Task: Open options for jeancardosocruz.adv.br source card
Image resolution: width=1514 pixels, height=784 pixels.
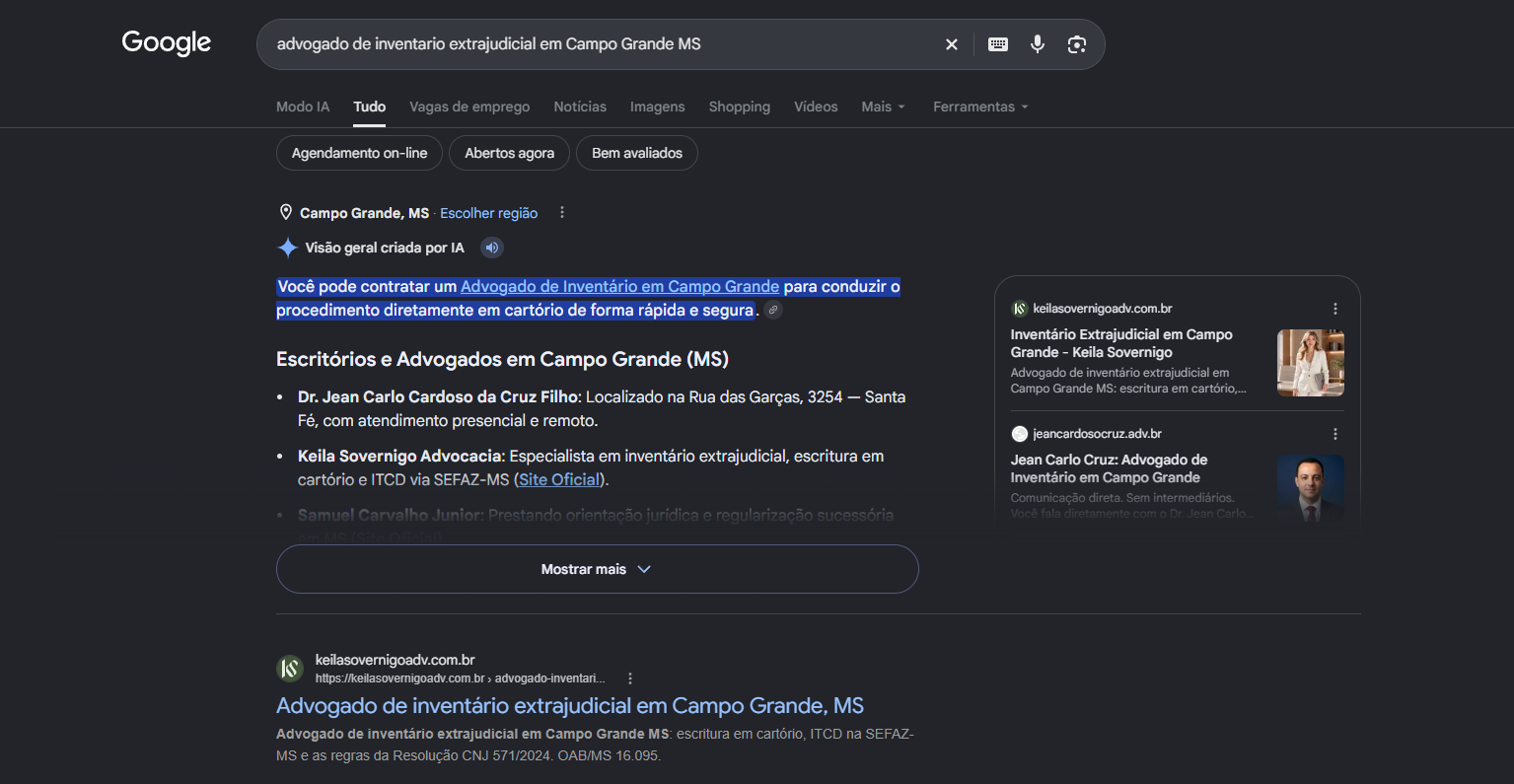Action: coord(1335,434)
